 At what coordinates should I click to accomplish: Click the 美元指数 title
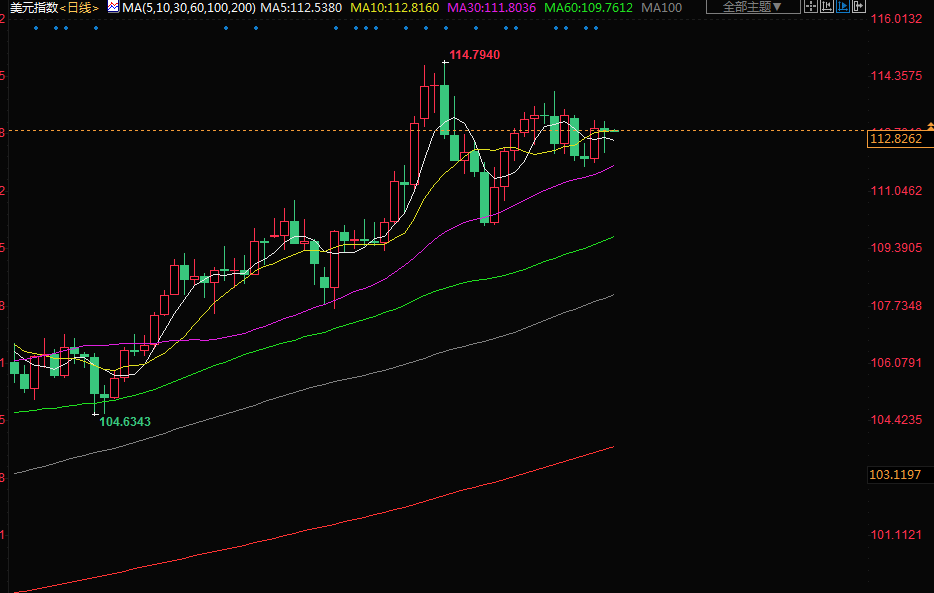(33, 7)
